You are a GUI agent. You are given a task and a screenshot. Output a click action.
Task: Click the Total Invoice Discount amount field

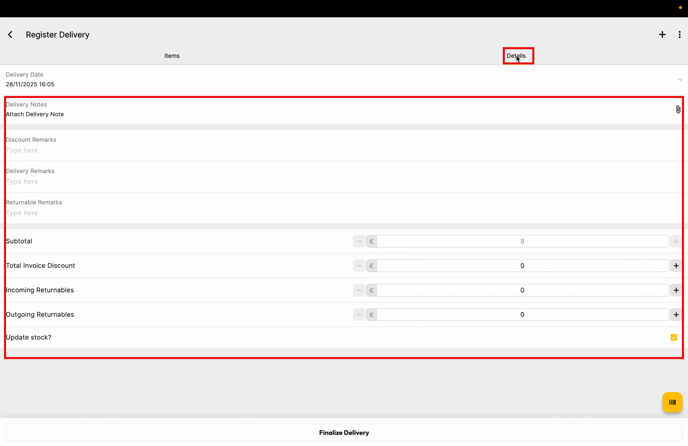coord(521,266)
